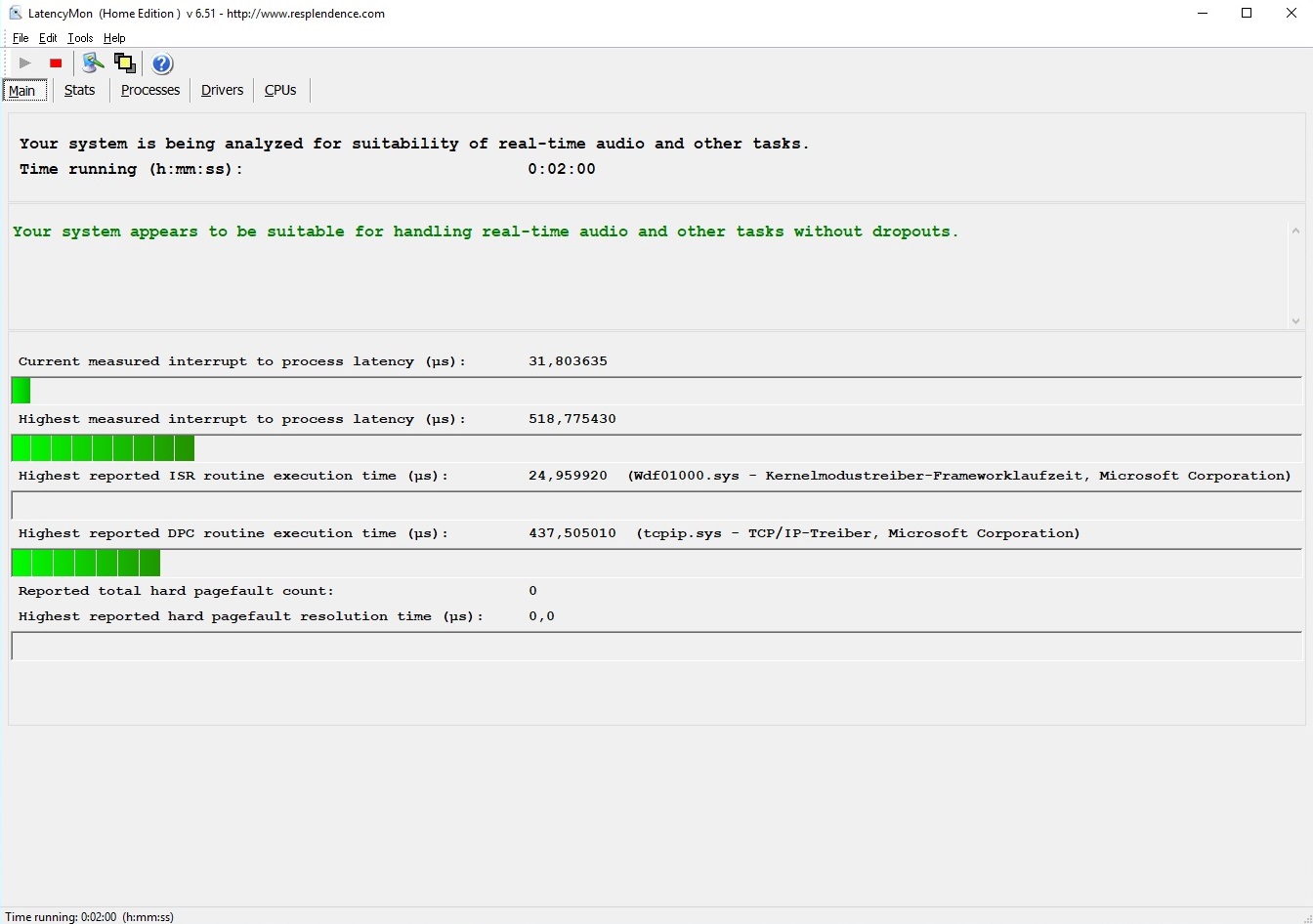
Task: Open help via blue question mark icon
Action: [x=162, y=63]
